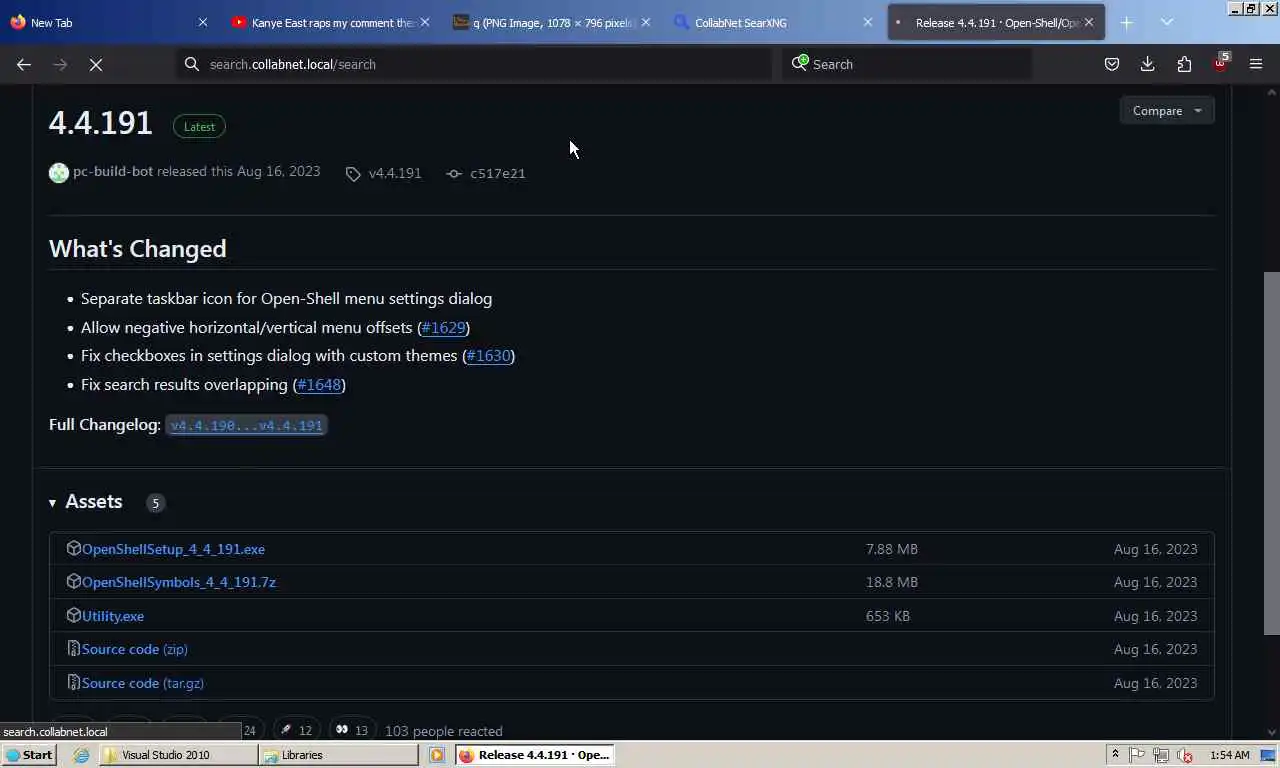Click the page vertical scrollbar thumb
The height and width of the screenshot is (768, 1280).
point(1271,452)
